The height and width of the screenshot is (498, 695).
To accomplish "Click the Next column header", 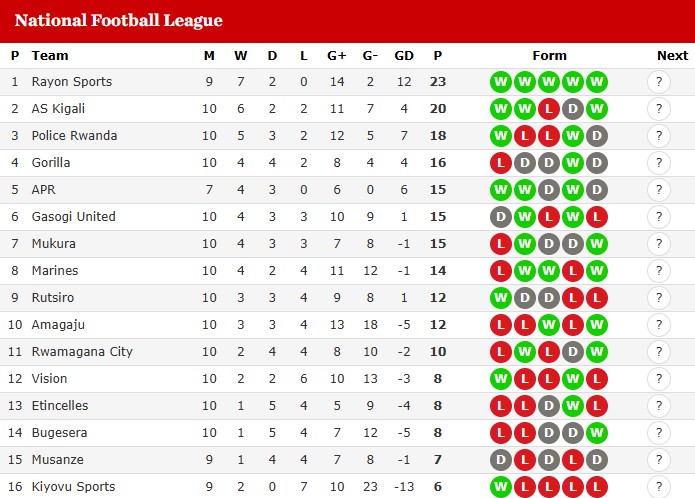I will click(672, 56).
